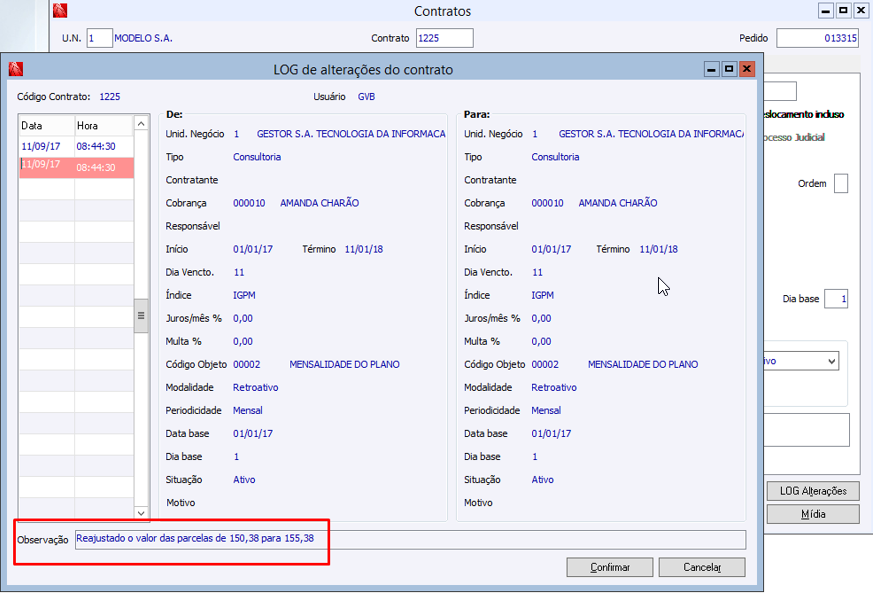873x593 pixels.
Task: Click the Contrato field showing 1225
Action: click(x=445, y=38)
